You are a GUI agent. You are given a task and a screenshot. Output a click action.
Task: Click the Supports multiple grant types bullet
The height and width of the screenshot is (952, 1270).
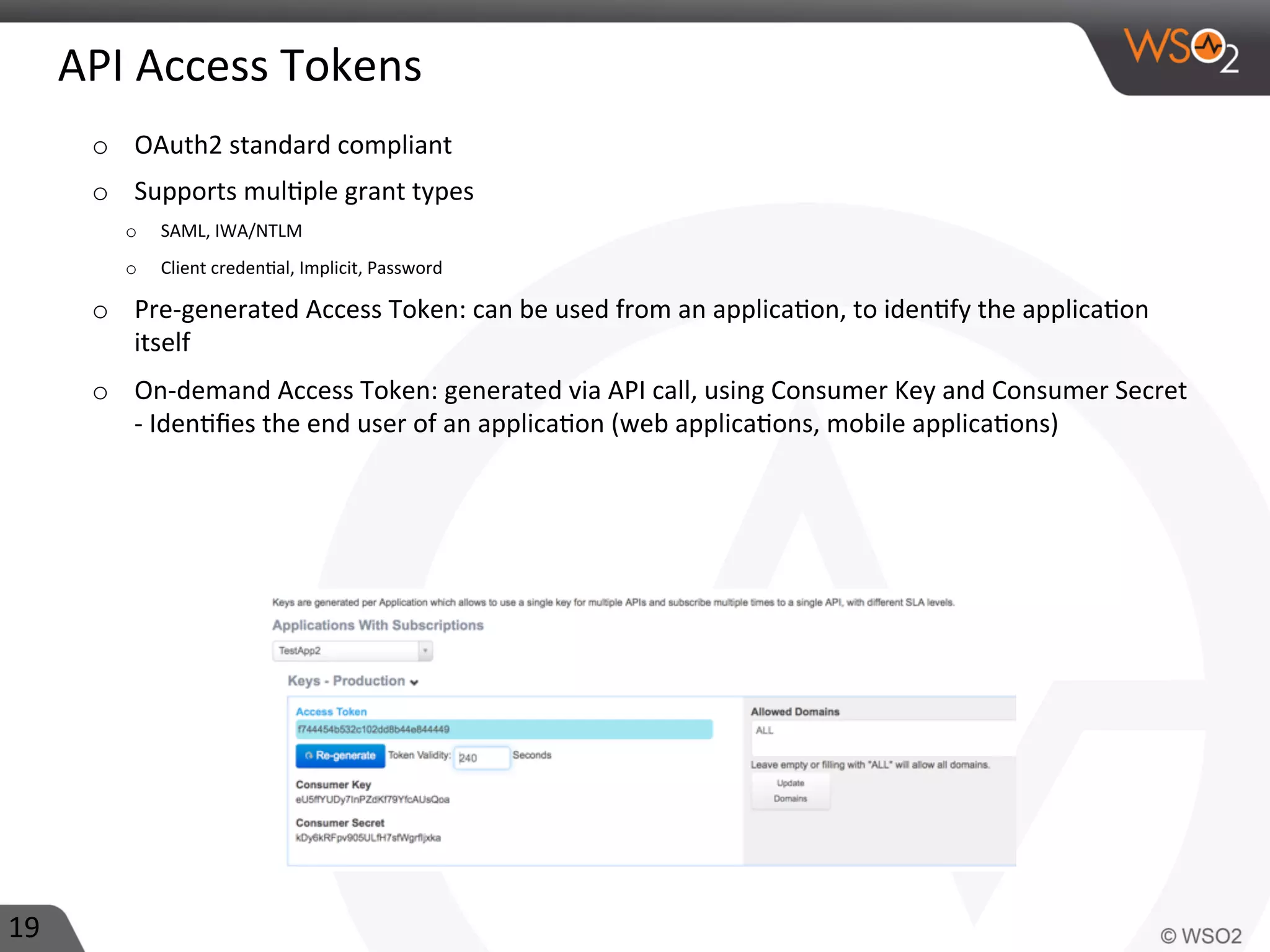pyautogui.click(x=304, y=192)
